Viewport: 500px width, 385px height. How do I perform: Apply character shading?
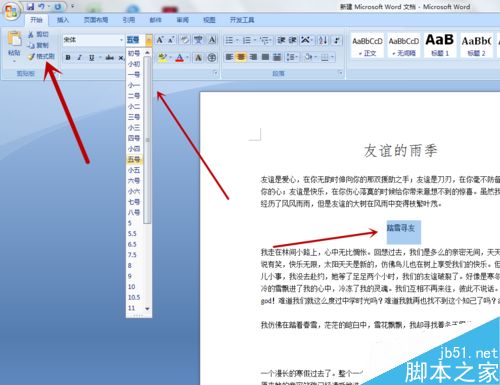click(198, 58)
